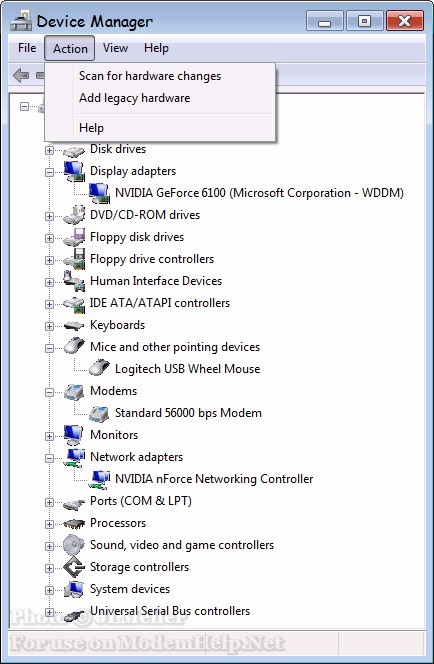Viewport: 434px width, 664px height.
Task: Collapse the Network adapters node
Action: click(50, 458)
